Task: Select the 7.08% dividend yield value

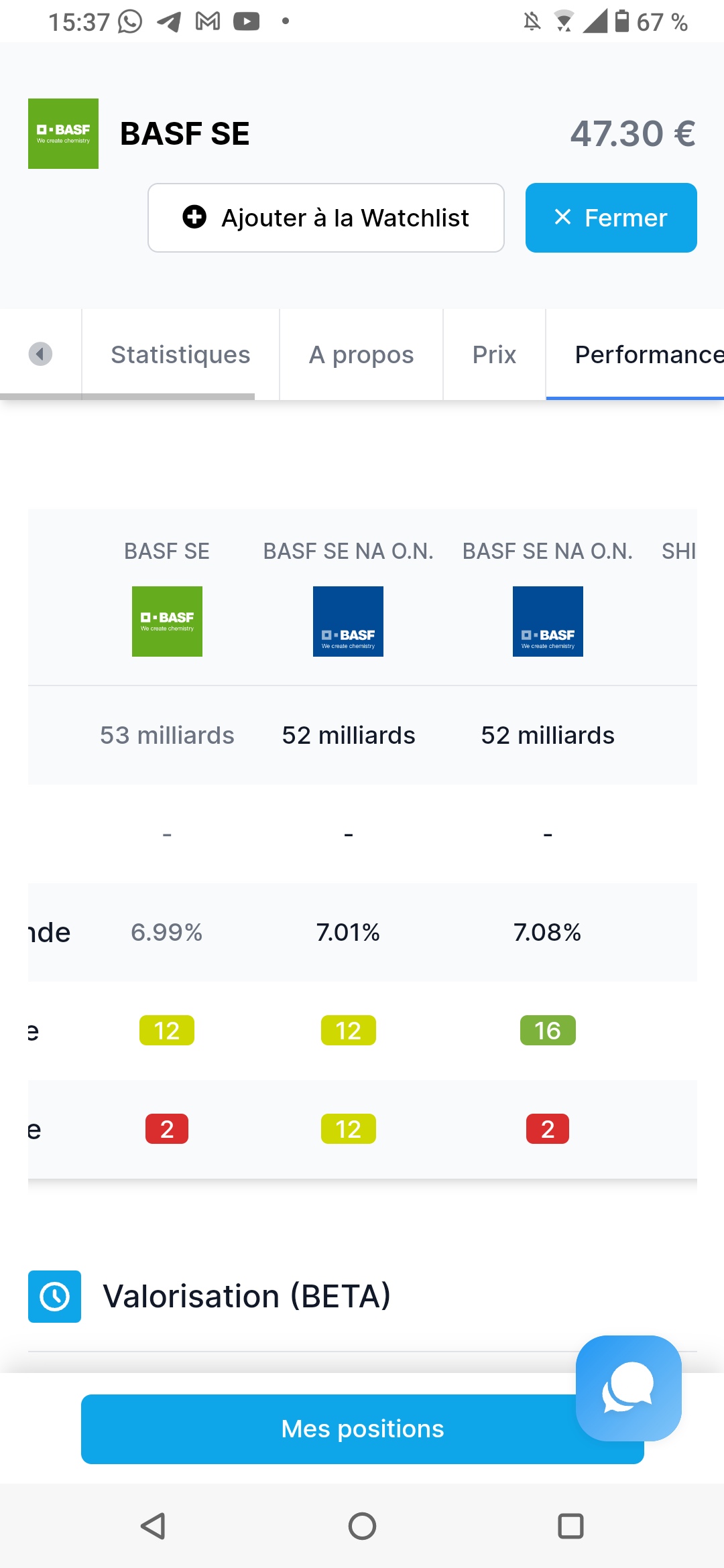Action: pyautogui.click(x=548, y=932)
